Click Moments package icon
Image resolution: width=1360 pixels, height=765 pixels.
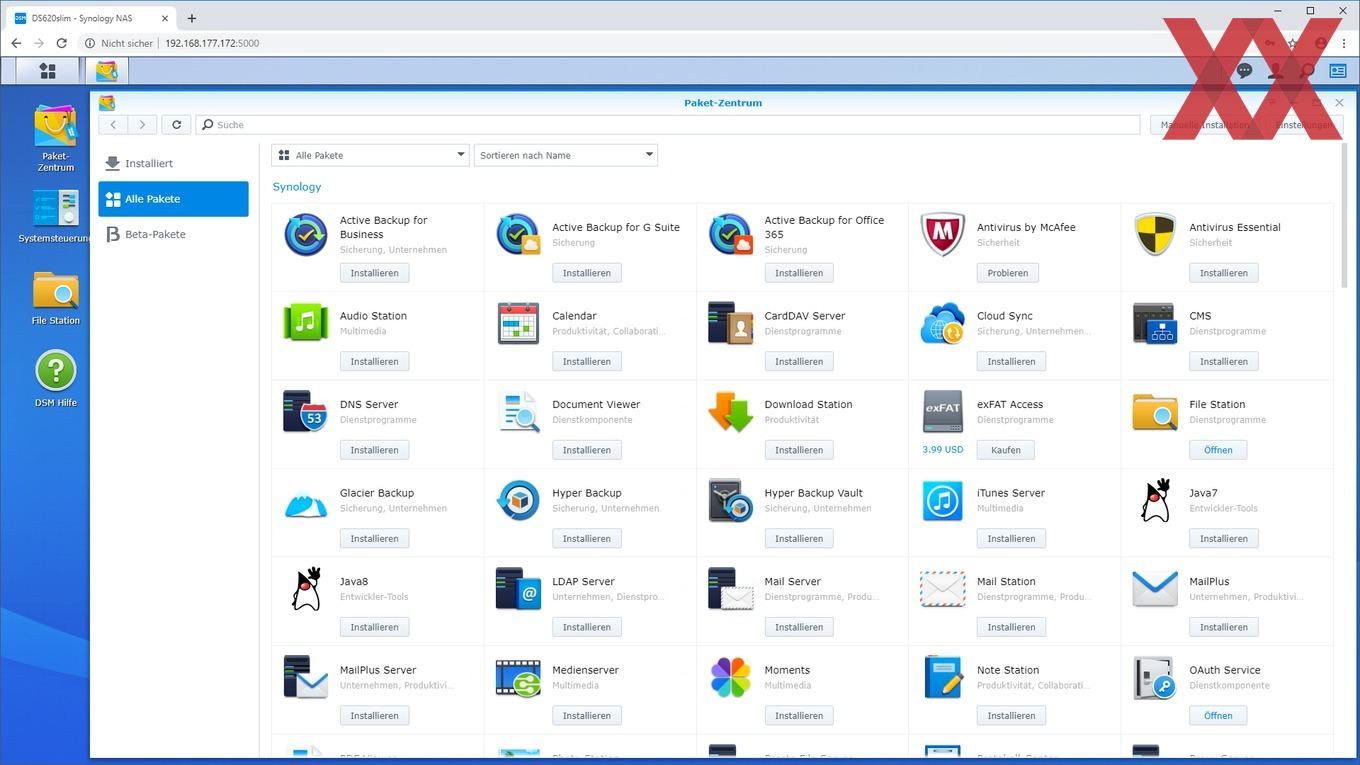[x=730, y=678]
